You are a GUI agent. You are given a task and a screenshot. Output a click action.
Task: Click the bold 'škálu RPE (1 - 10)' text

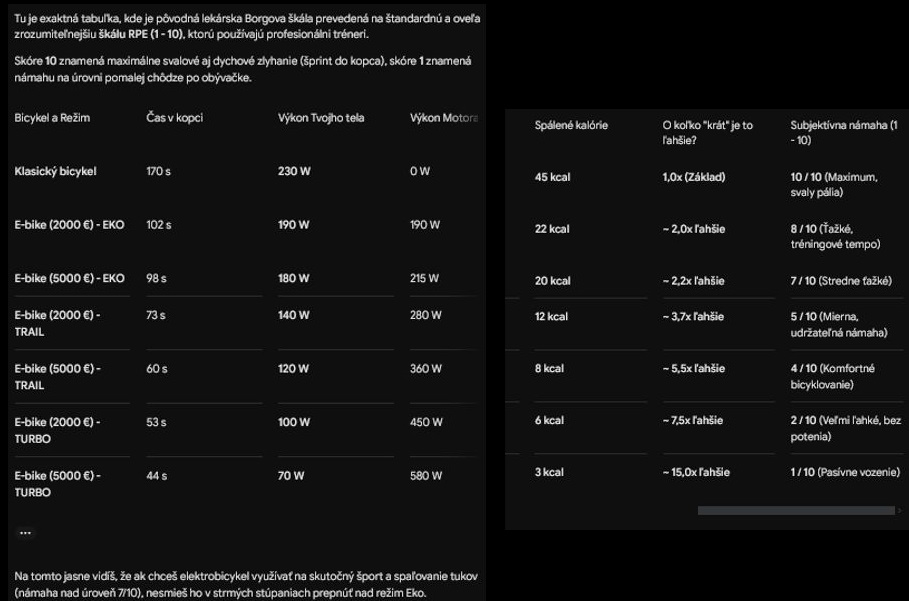click(x=141, y=34)
